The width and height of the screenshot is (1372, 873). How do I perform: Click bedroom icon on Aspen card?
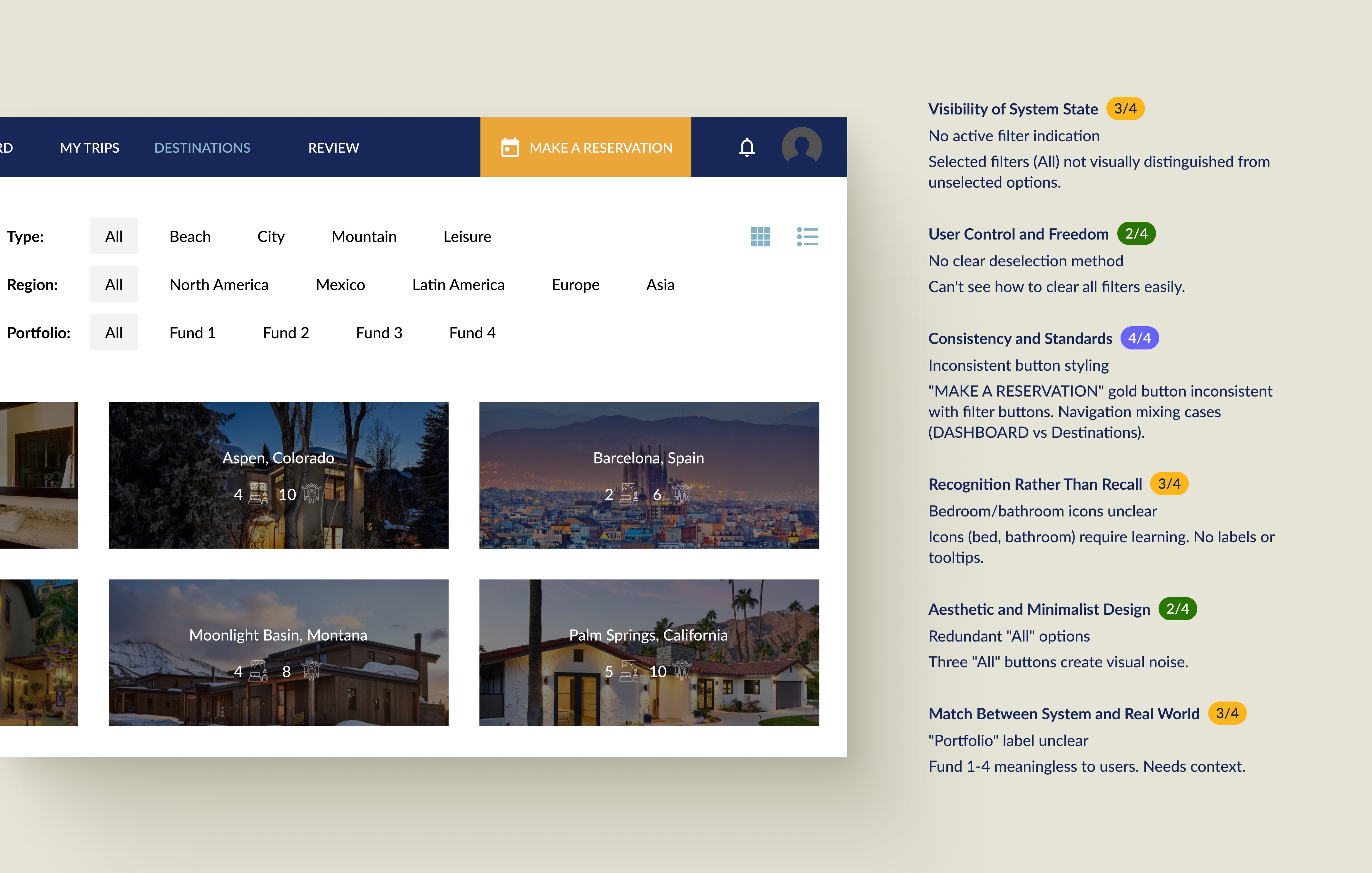coord(258,494)
